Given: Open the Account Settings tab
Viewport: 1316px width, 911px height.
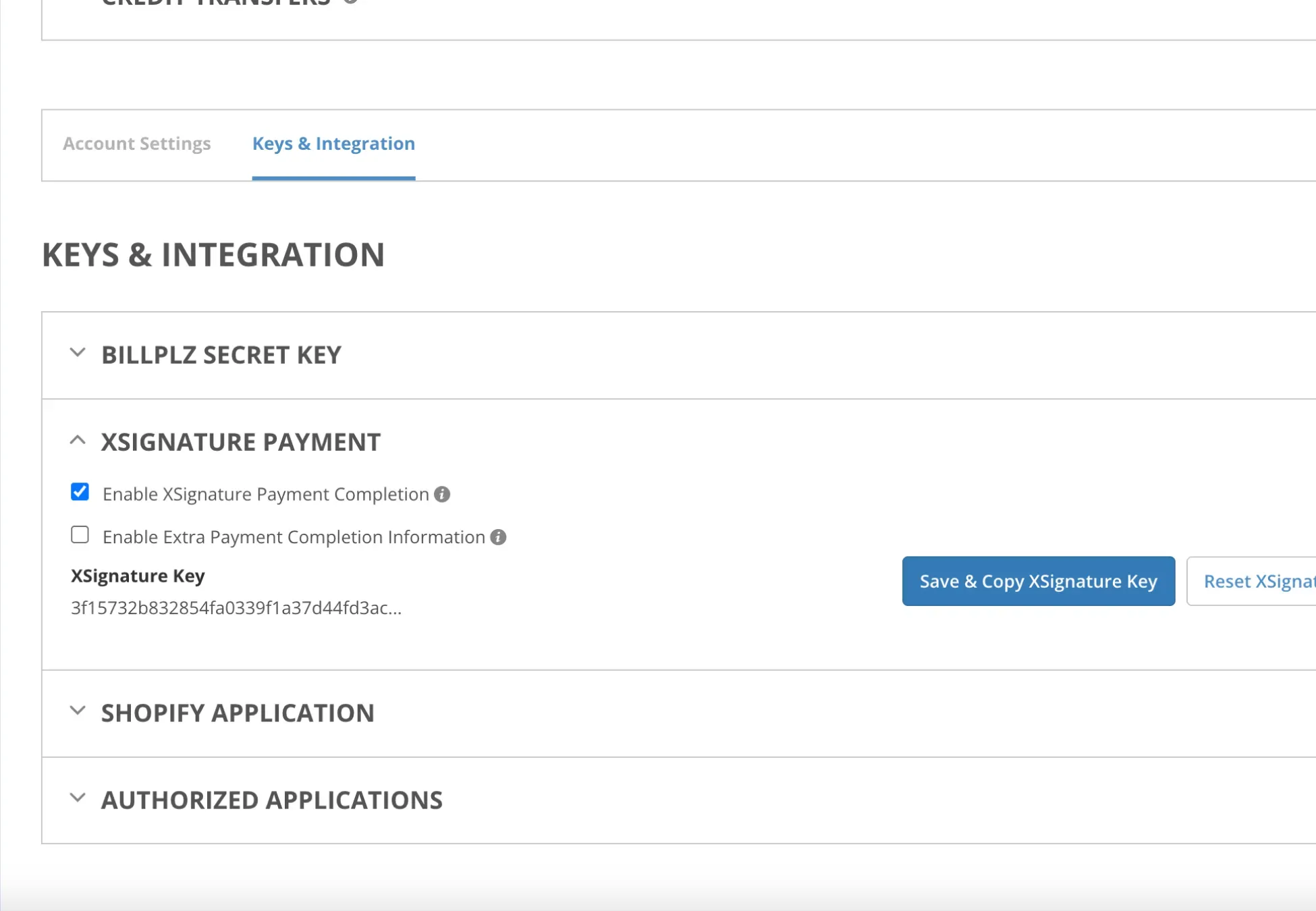Looking at the screenshot, I should [x=137, y=144].
